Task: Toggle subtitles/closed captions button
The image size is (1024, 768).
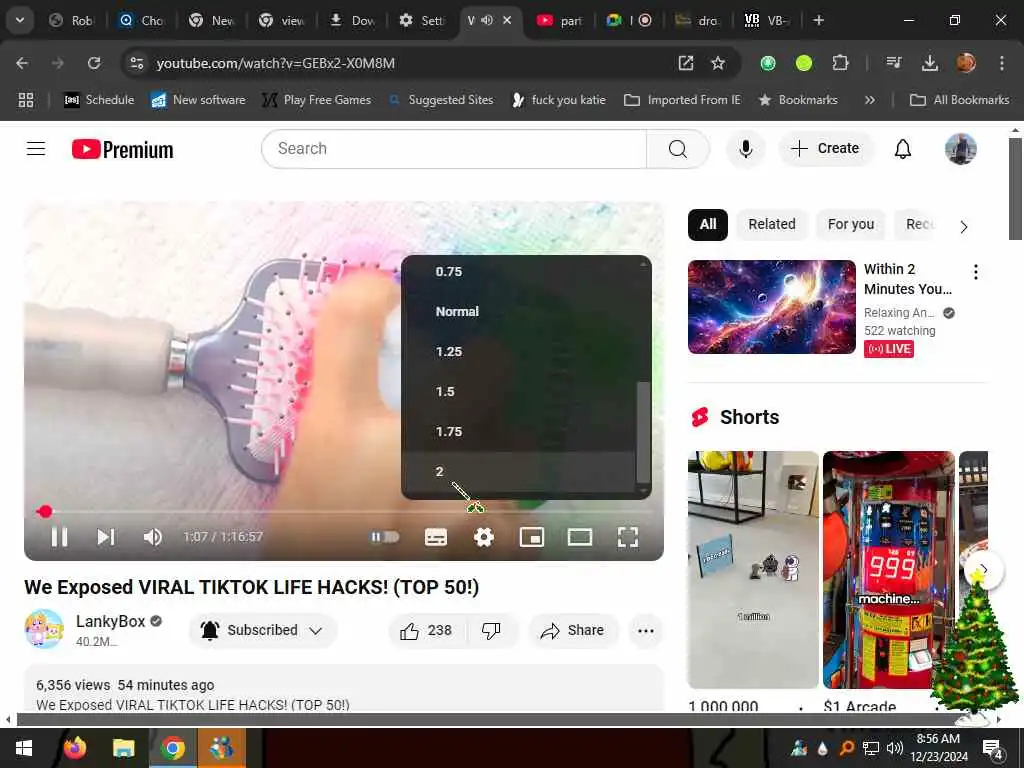Action: 436,537
